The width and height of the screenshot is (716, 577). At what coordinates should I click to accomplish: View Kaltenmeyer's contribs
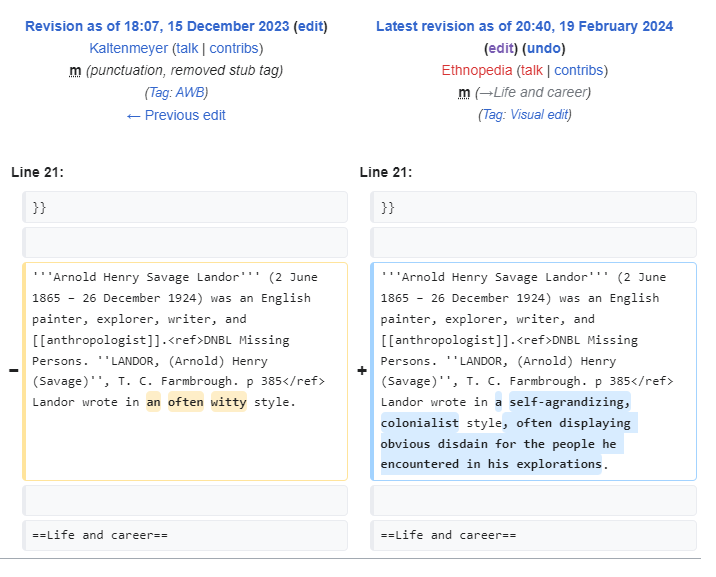point(234,48)
